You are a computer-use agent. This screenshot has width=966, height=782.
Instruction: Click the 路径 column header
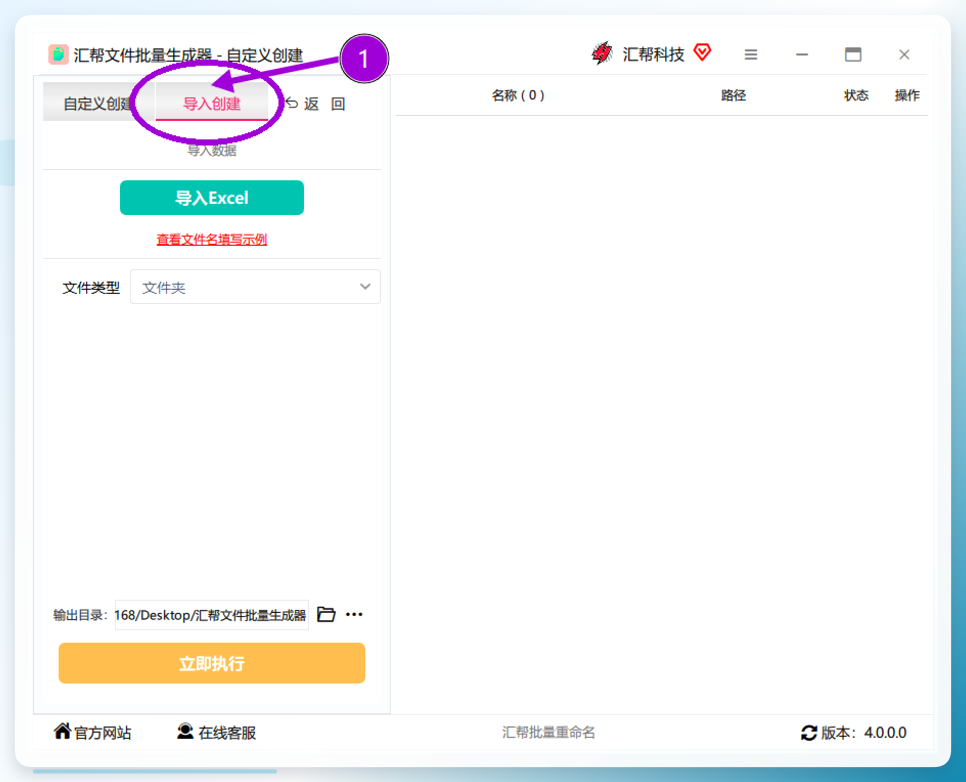pos(733,96)
